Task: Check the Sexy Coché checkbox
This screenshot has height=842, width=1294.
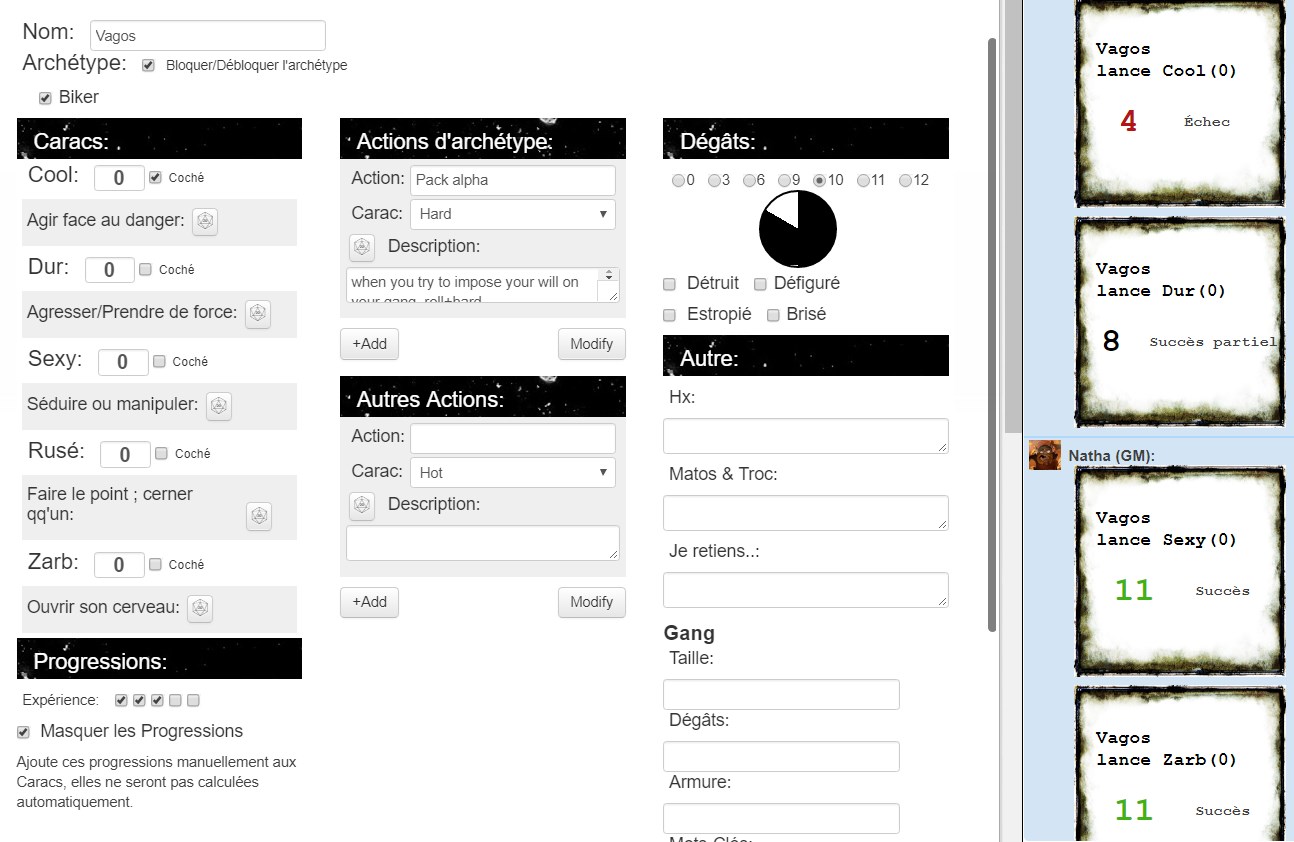Action: (x=159, y=361)
